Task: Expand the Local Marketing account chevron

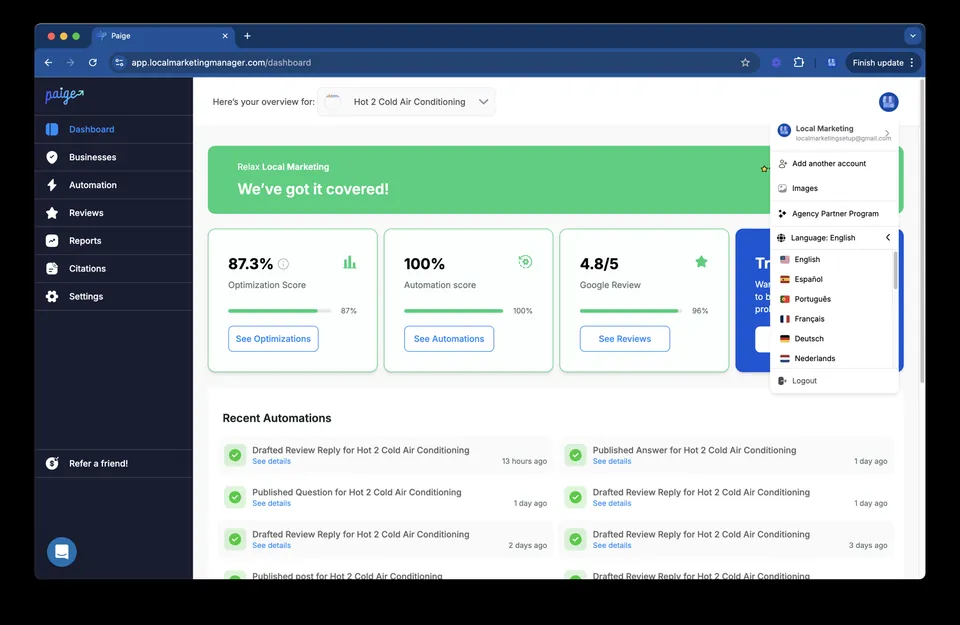Action: click(x=887, y=133)
